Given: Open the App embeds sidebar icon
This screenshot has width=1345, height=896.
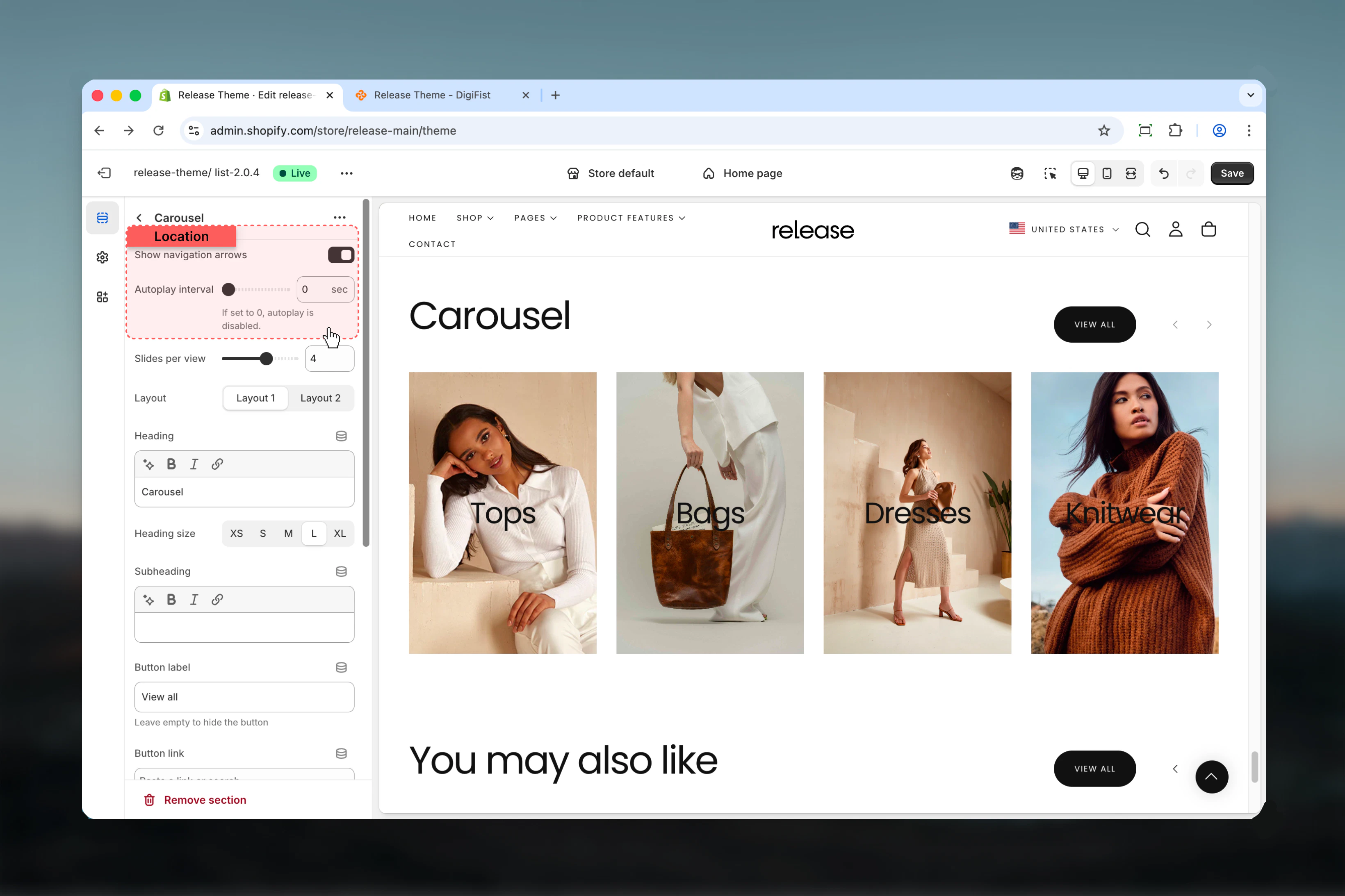Looking at the screenshot, I should 103,297.
